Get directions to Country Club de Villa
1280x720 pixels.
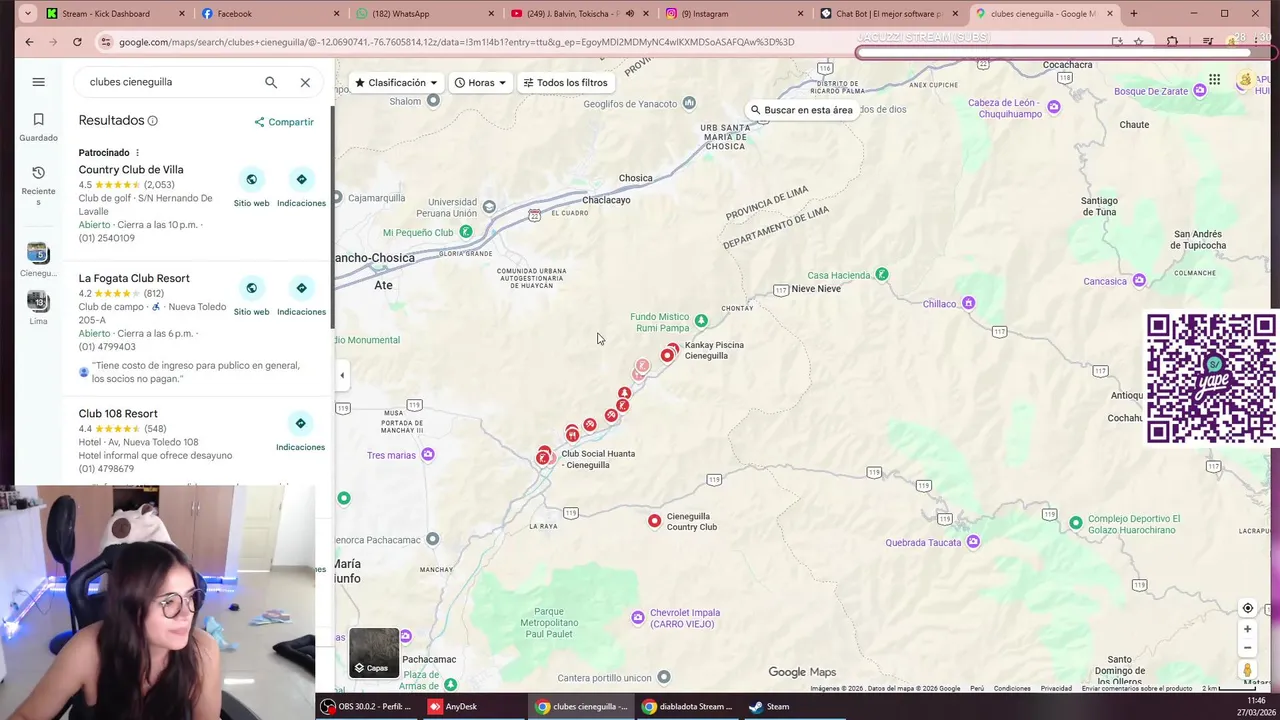coord(301,180)
